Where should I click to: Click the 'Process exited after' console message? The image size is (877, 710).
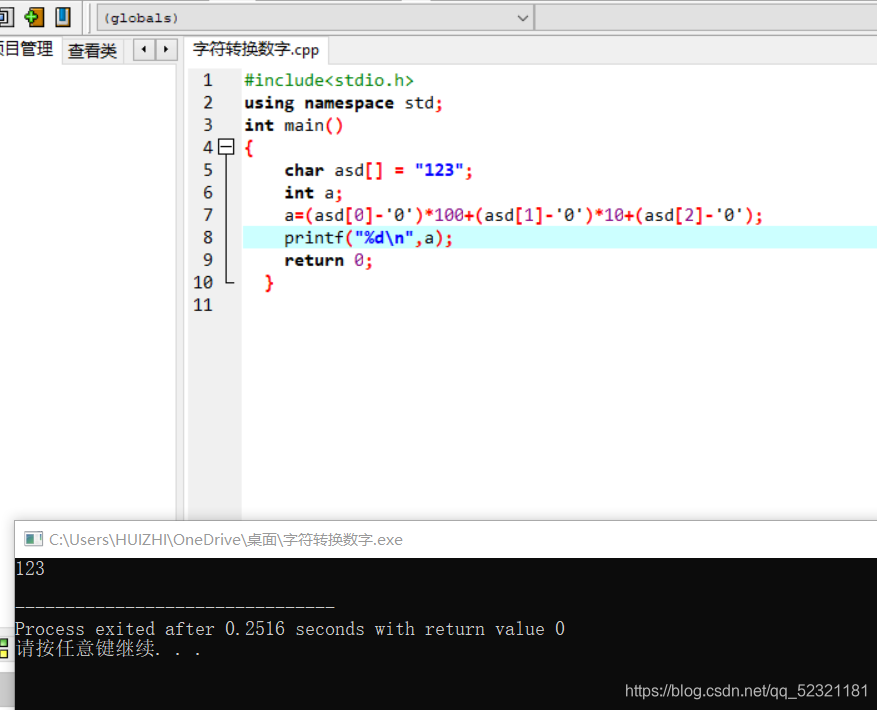[290, 629]
